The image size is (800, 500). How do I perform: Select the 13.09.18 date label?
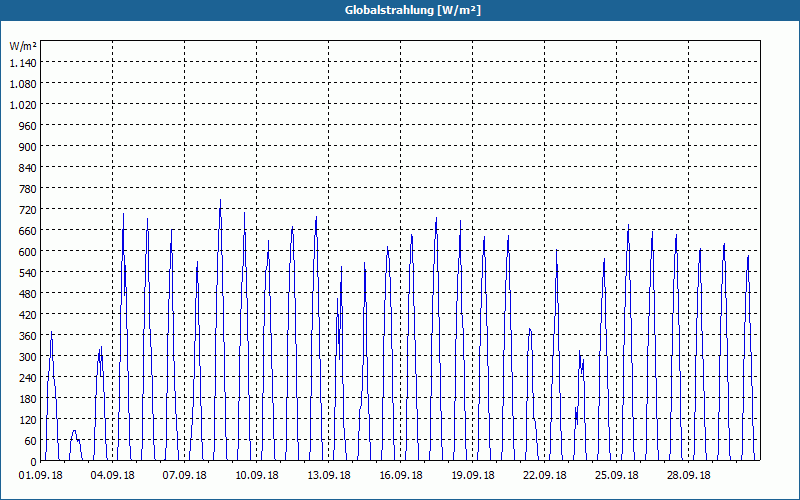[x=329, y=476]
